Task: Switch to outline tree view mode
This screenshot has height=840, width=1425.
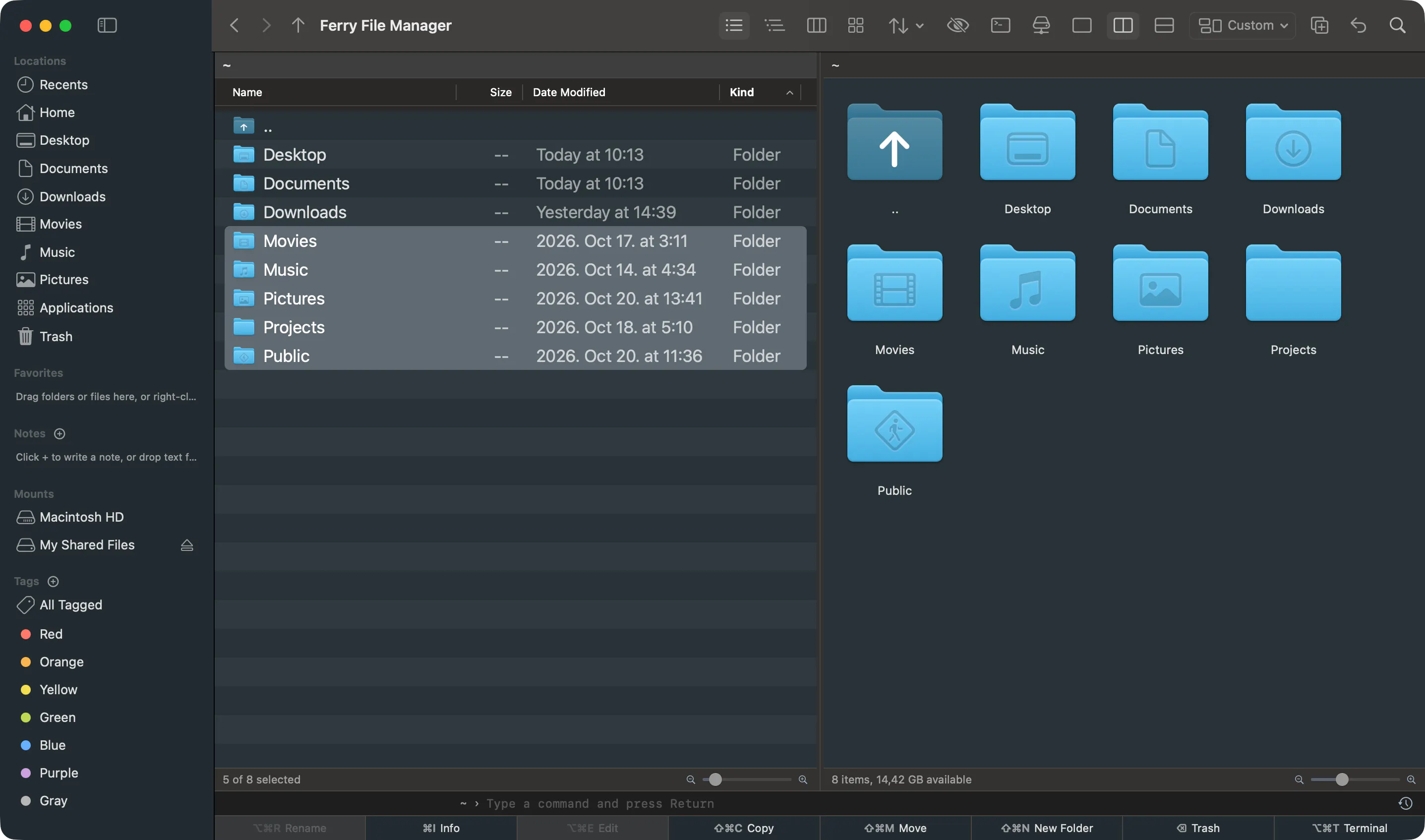Action: pyautogui.click(x=775, y=25)
